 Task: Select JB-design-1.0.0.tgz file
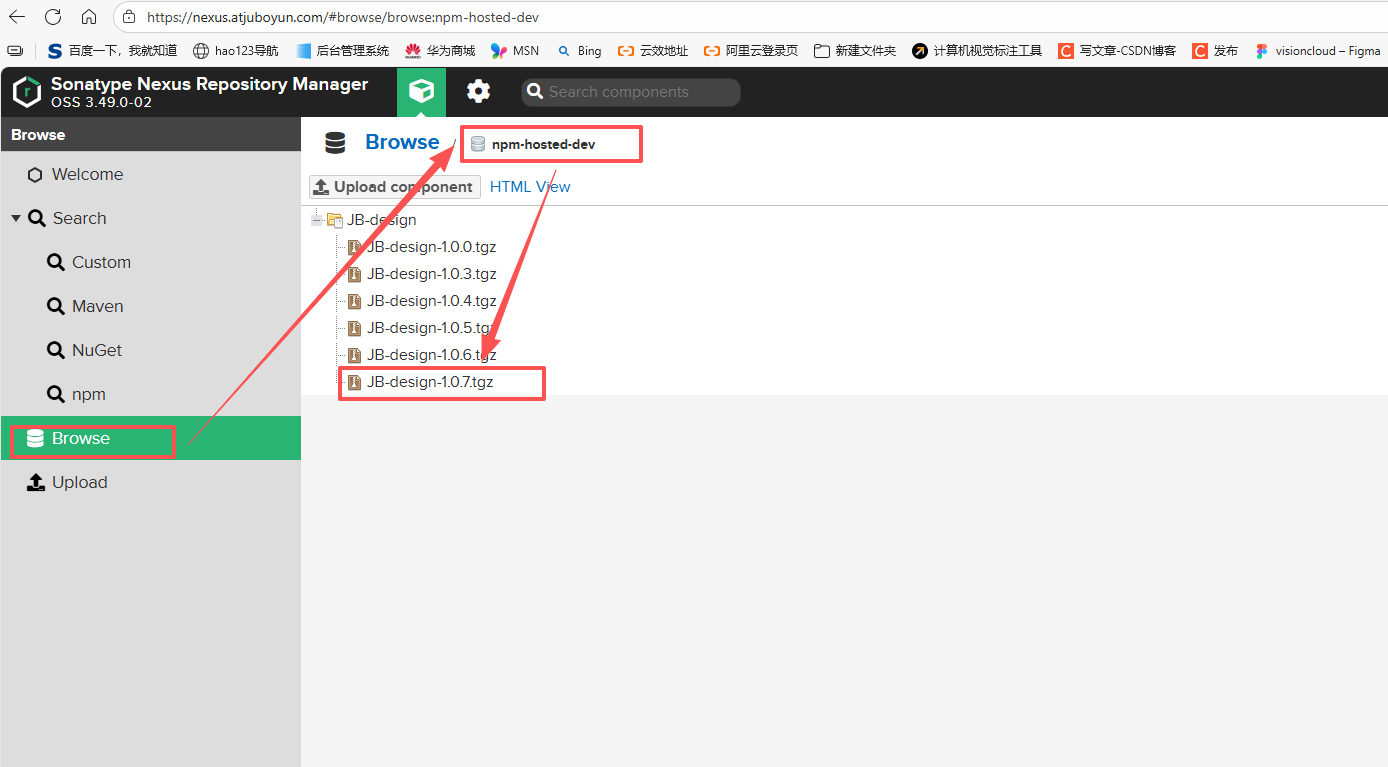[x=431, y=247]
